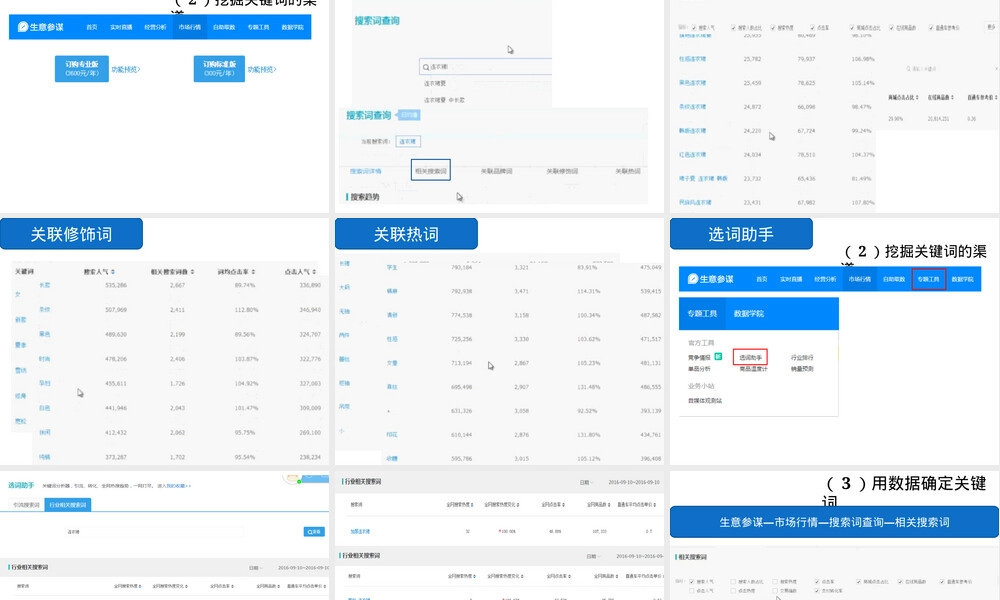Toggle the 商城点击占比 checkbox under 相关搜索词
The image size is (1000, 600).
point(858,582)
